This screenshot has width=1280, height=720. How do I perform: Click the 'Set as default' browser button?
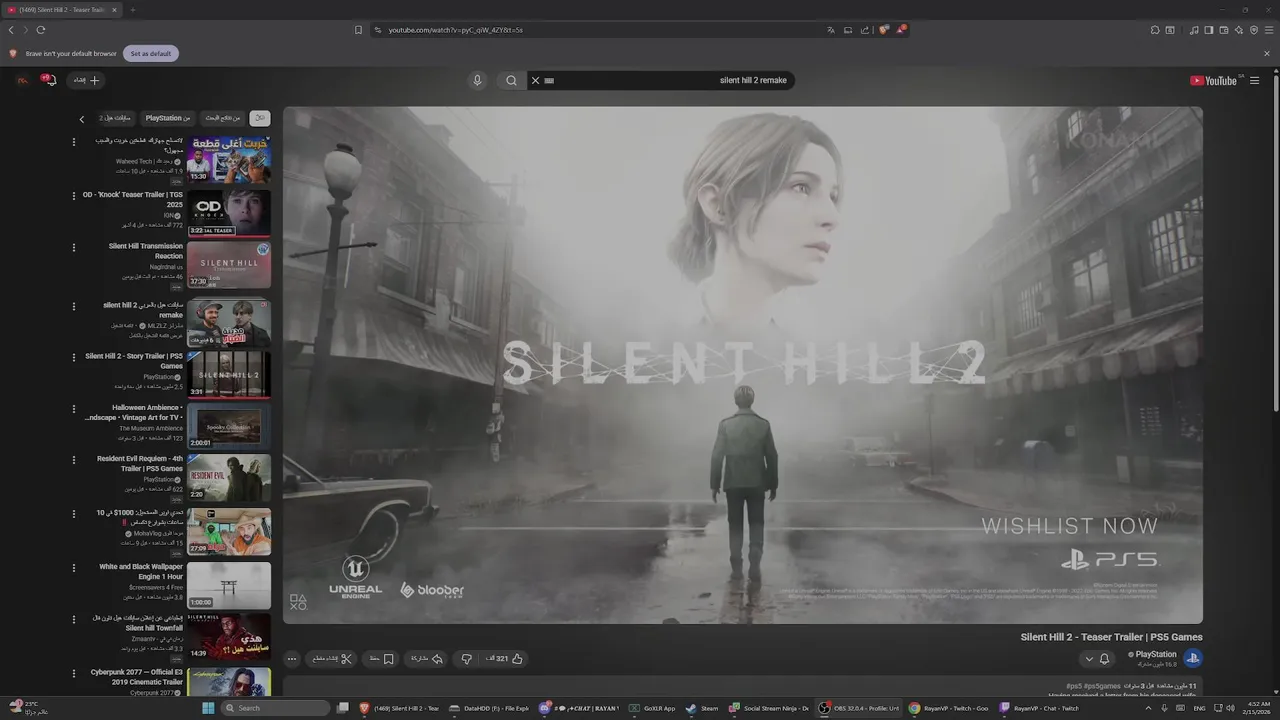pyautogui.click(x=151, y=53)
